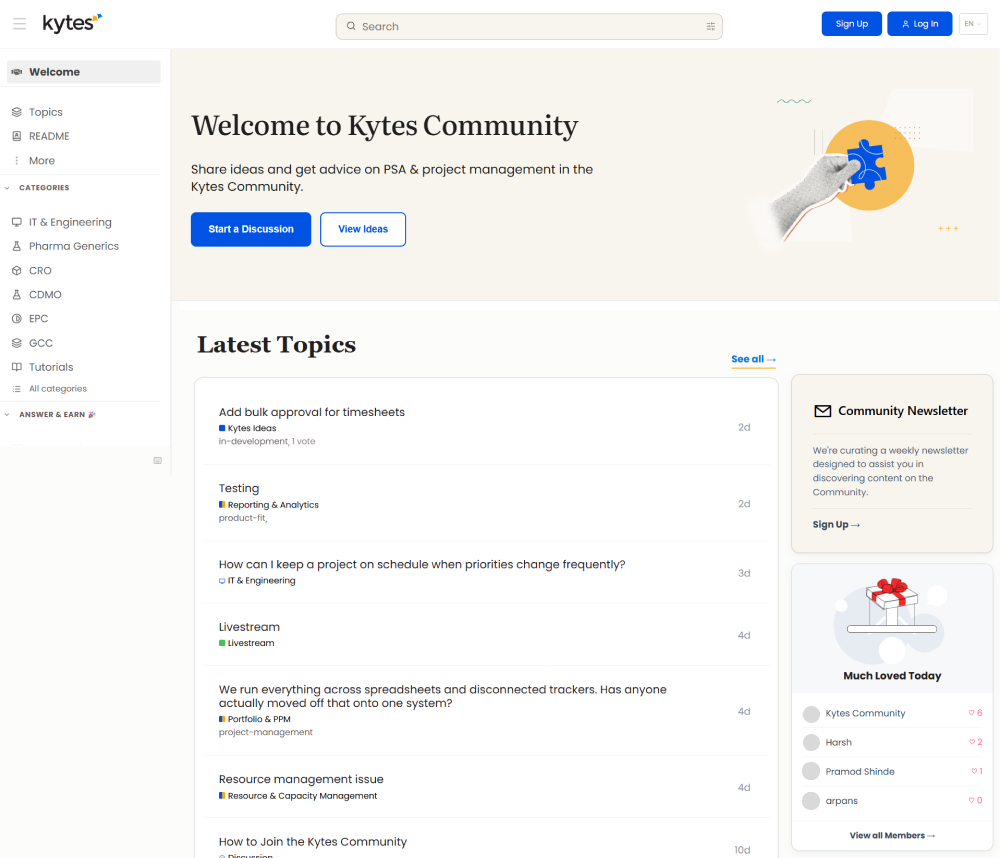Screen dimensions: 1000x858
Task: Click Pramod Shinde member avatar
Action: (x=811, y=771)
